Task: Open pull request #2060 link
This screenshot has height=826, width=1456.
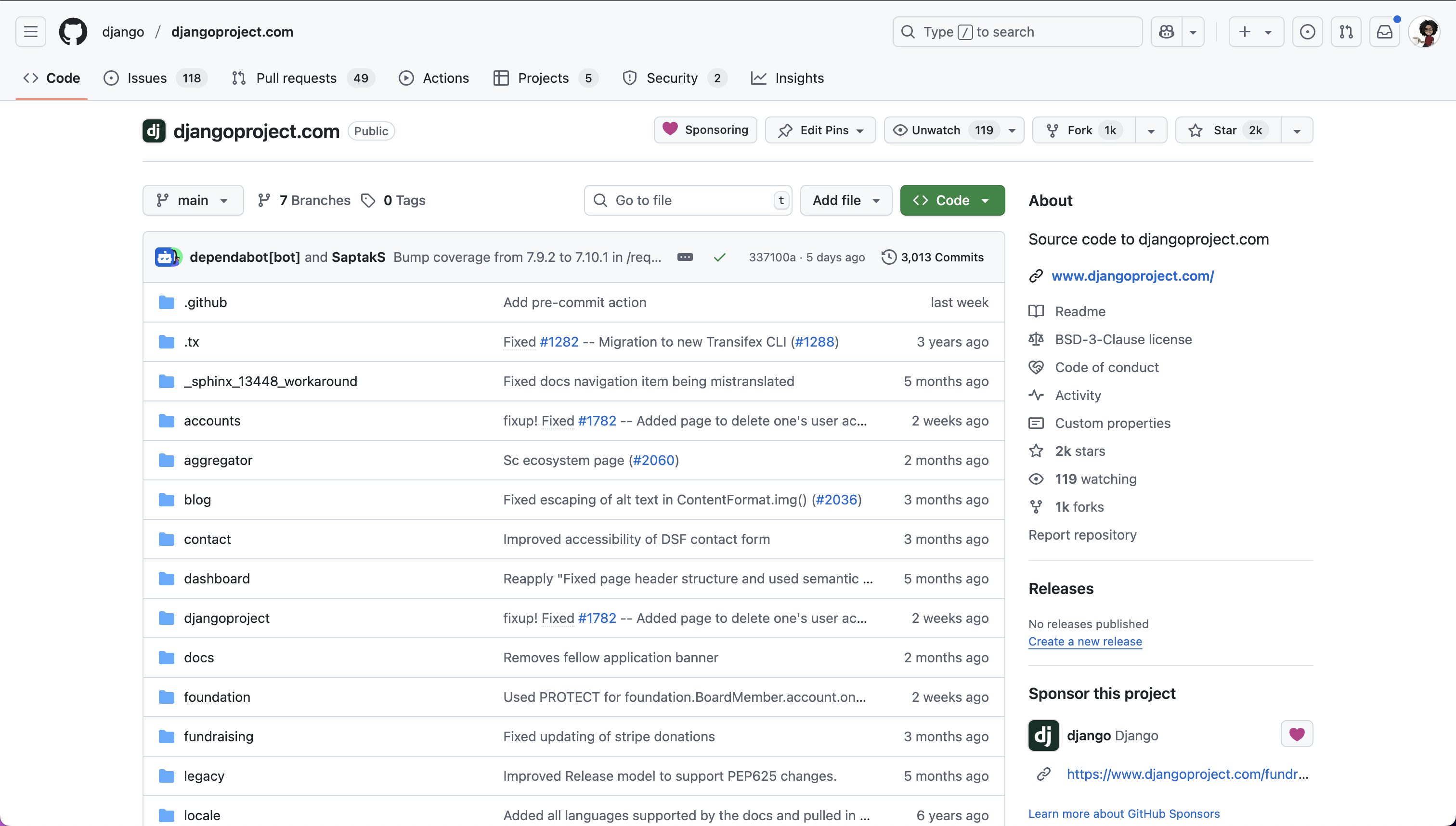Action: 654,460
